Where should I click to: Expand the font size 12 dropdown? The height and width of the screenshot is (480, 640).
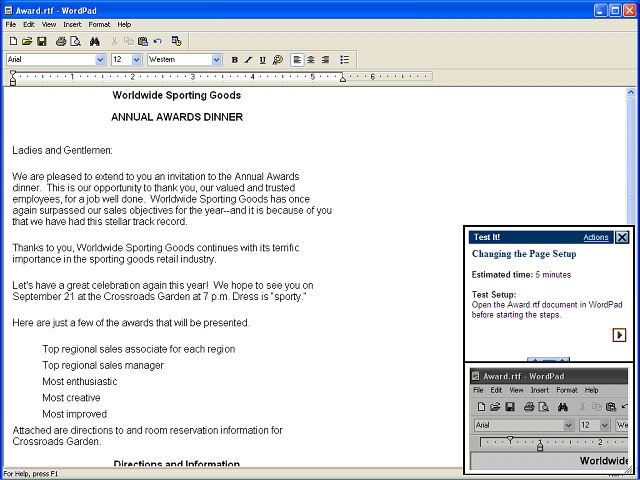coord(137,60)
